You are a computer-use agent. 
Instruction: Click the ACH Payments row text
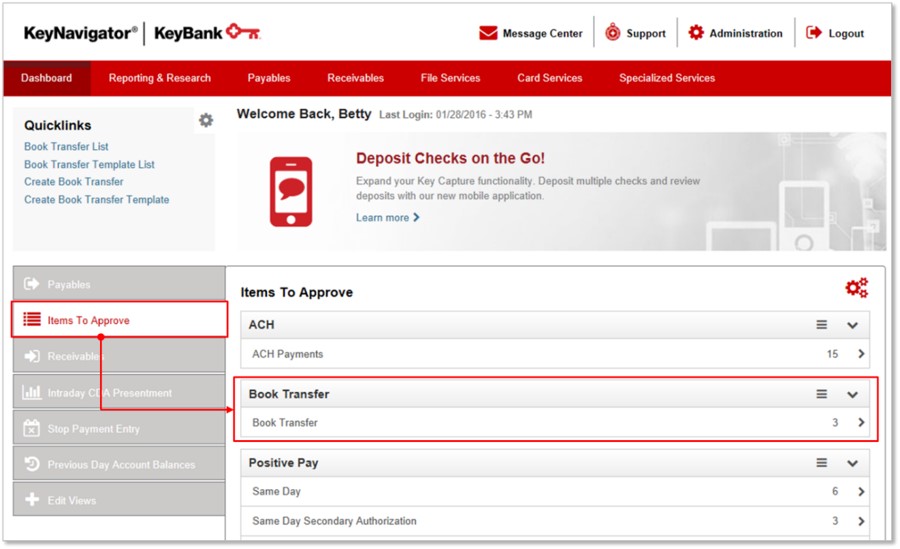click(x=288, y=354)
